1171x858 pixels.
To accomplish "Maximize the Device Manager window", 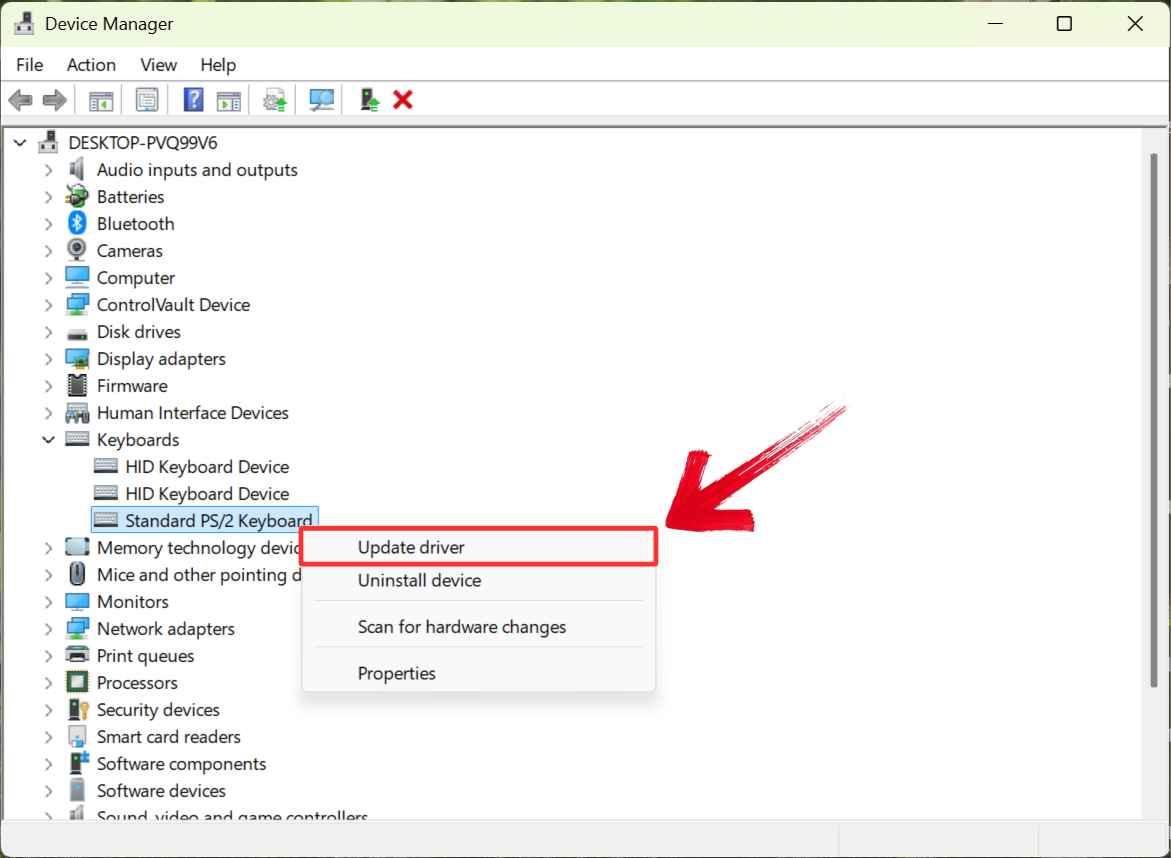I will tap(1064, 23).
